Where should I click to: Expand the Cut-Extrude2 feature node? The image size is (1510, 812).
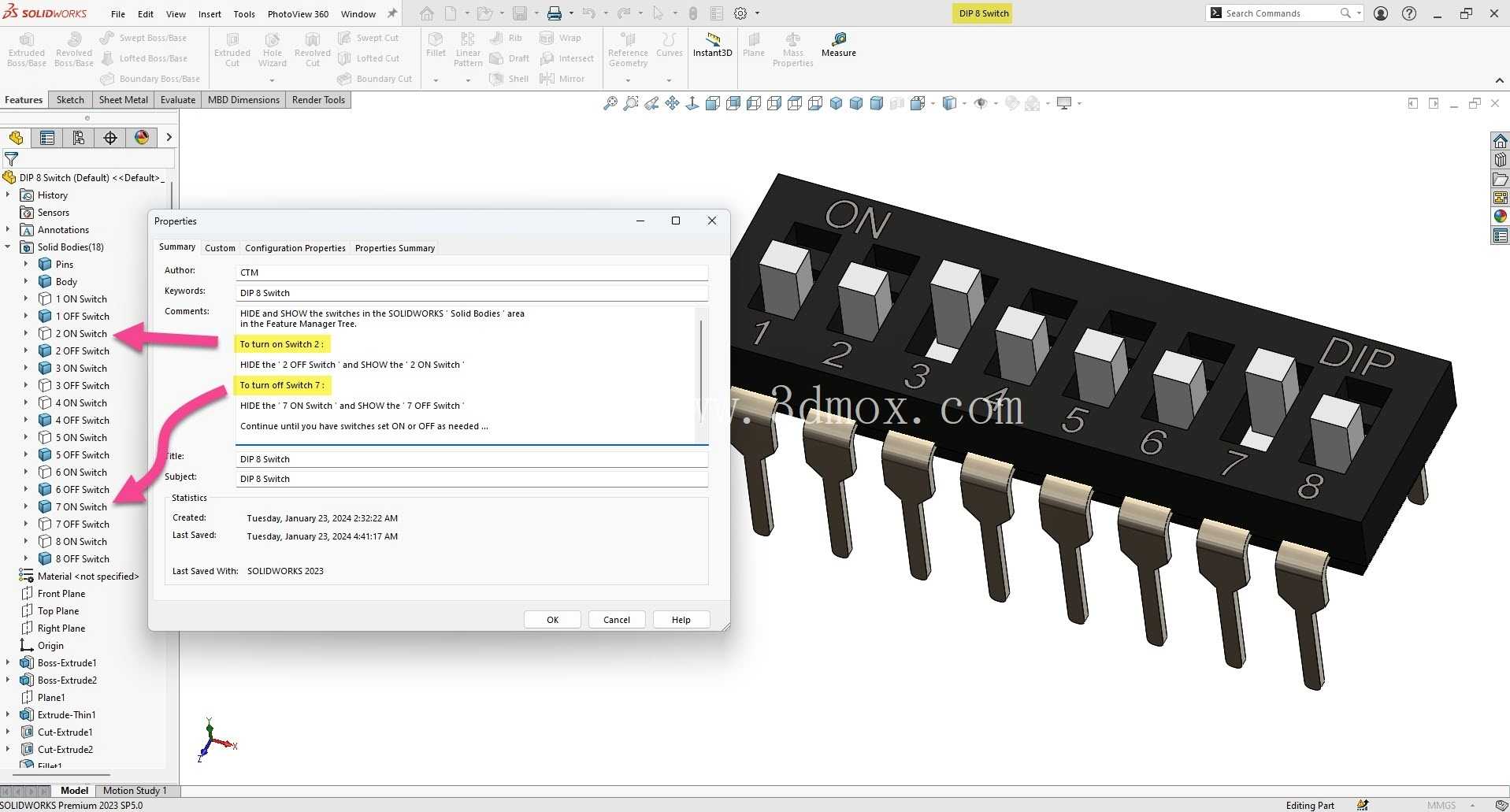click(x=8, y=749)
